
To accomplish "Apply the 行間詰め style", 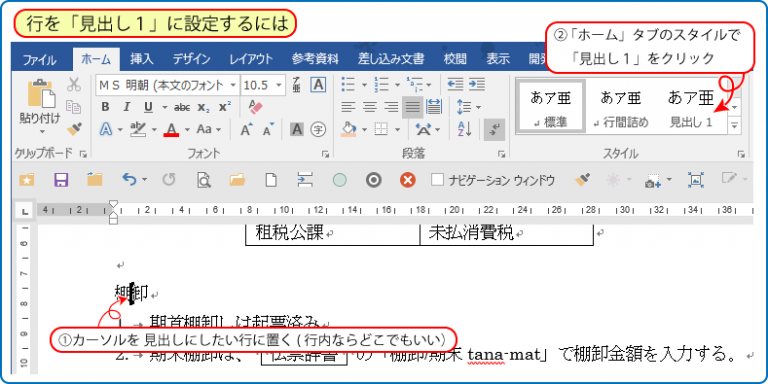I will [x=621, y=107].
